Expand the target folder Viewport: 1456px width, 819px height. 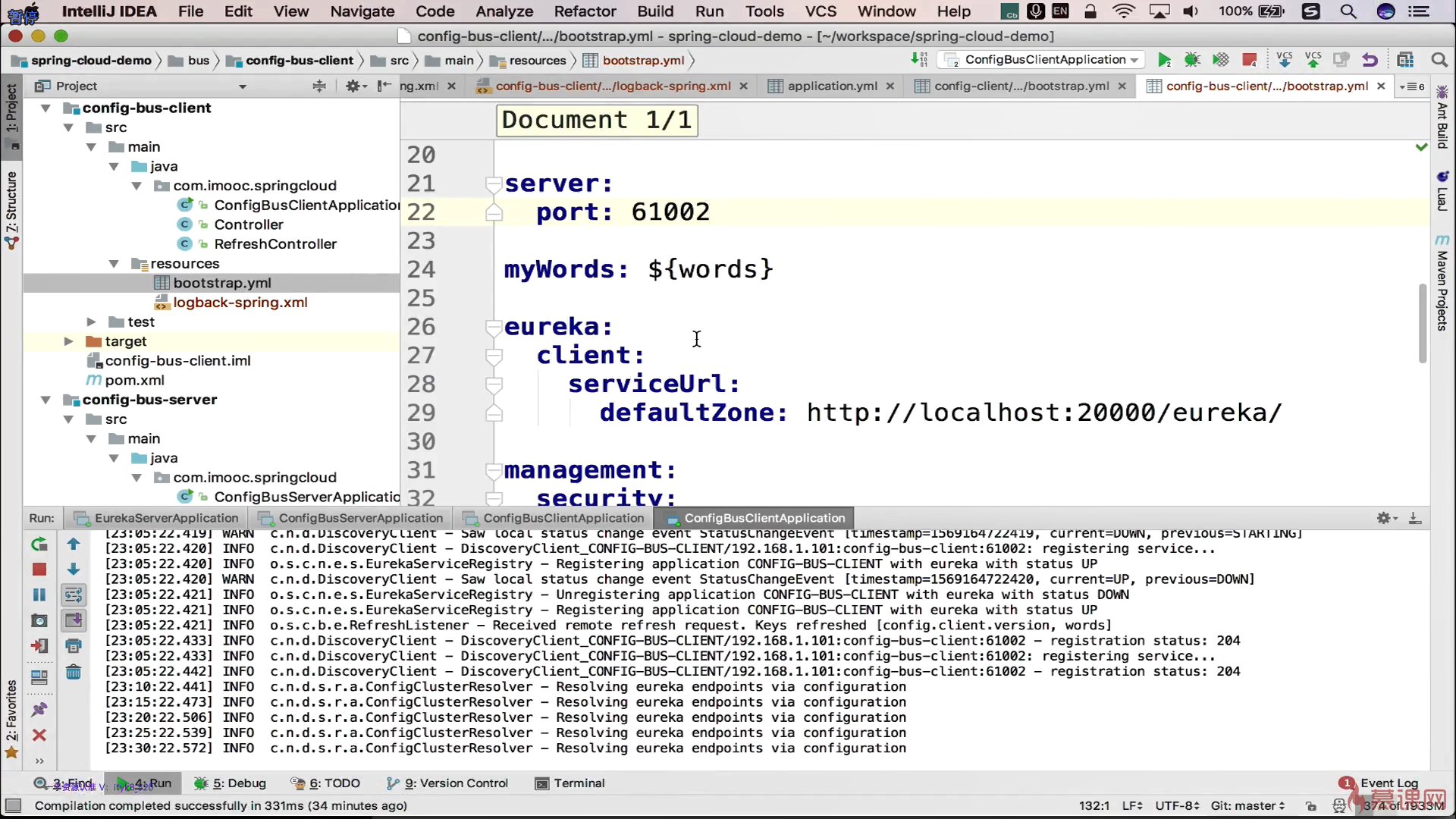pyautogui.click(x=68, y=341)
